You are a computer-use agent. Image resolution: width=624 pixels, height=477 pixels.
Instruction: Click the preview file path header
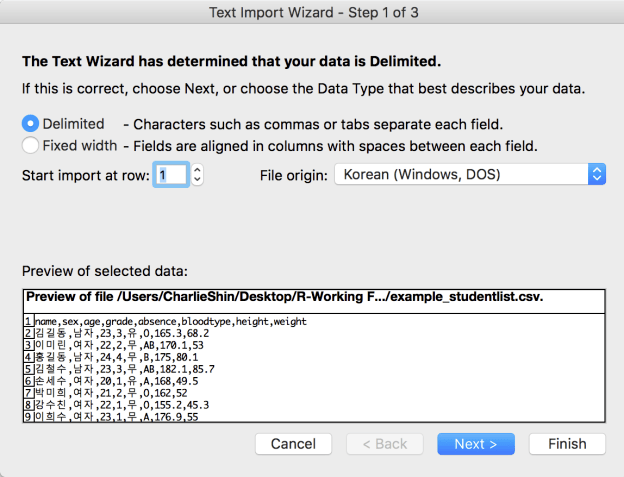click(285, 297)
